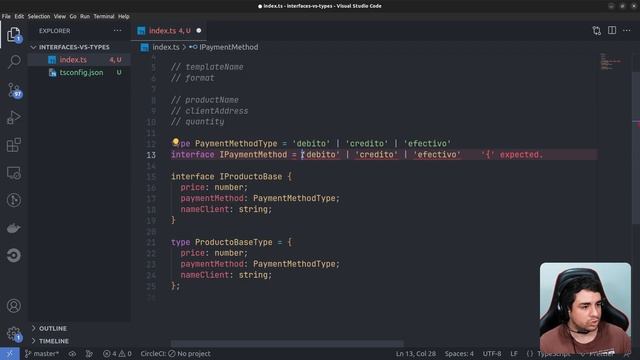This screenshot has width=640, height=360.
Task: Open the Terminal menu
Action: pyautogui.click(x=104, y=16)
